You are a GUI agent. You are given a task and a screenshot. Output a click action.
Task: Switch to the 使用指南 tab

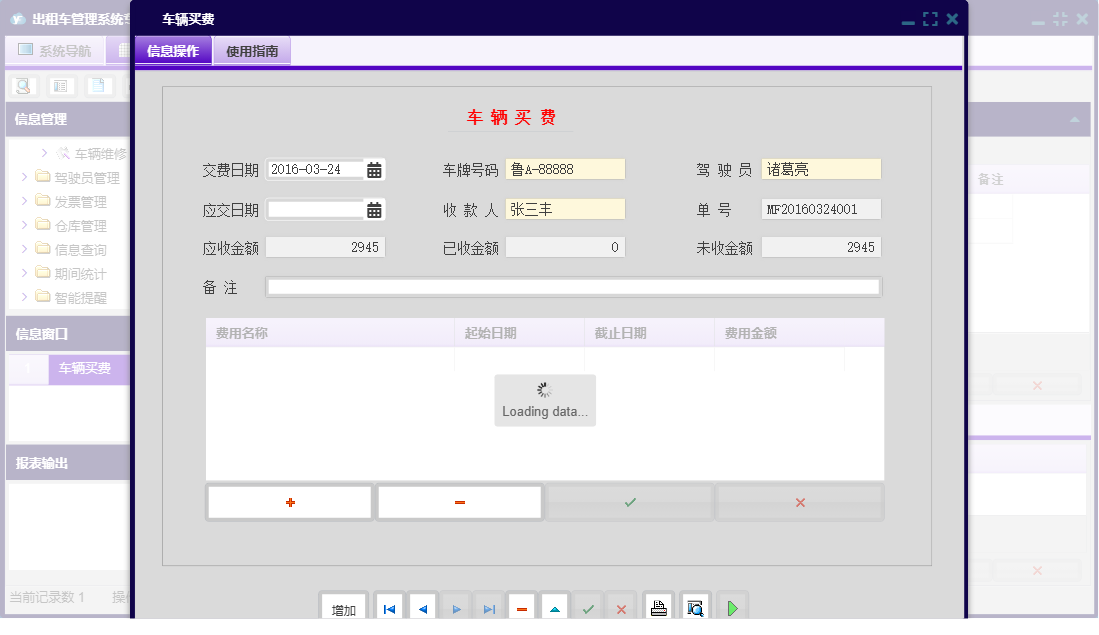(x=252, y=50)
